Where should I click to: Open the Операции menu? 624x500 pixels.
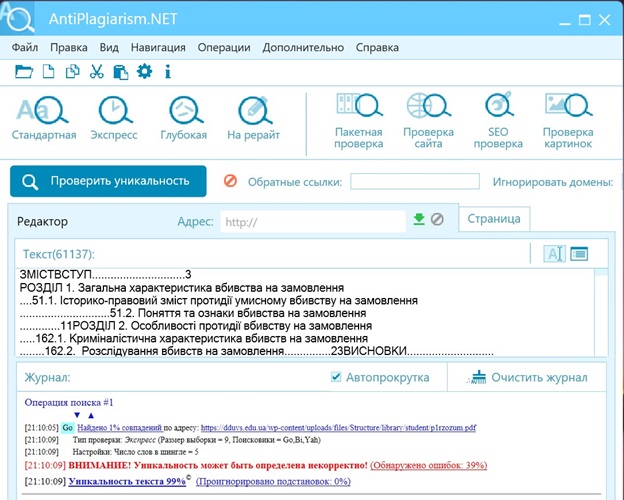click(224, 47)
